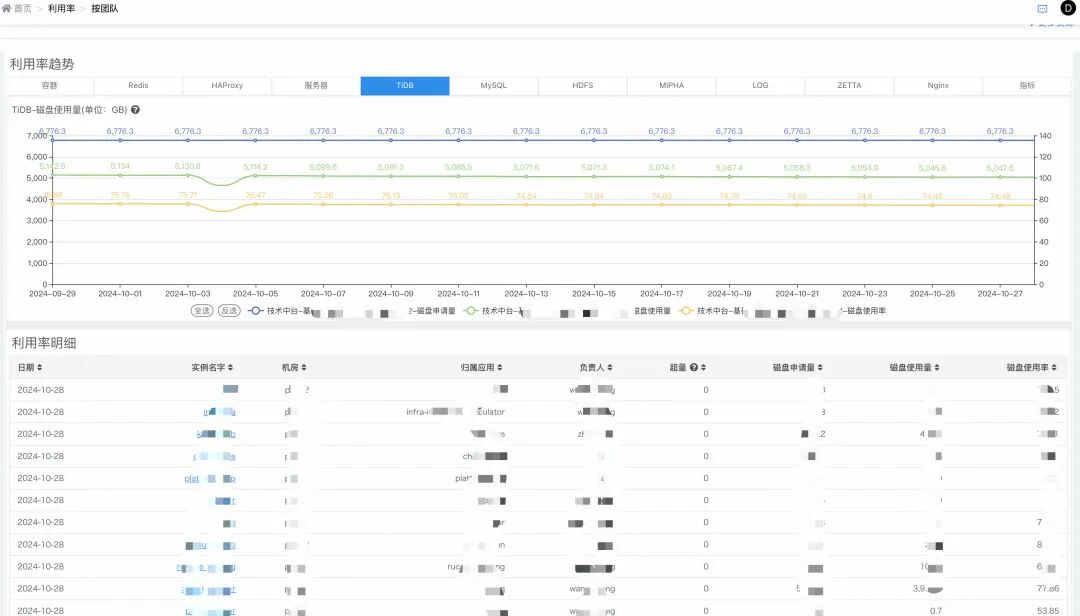Go to 利用率 in the breadcrumb
Screen dimensions: 1080x616
pos(61,8)
